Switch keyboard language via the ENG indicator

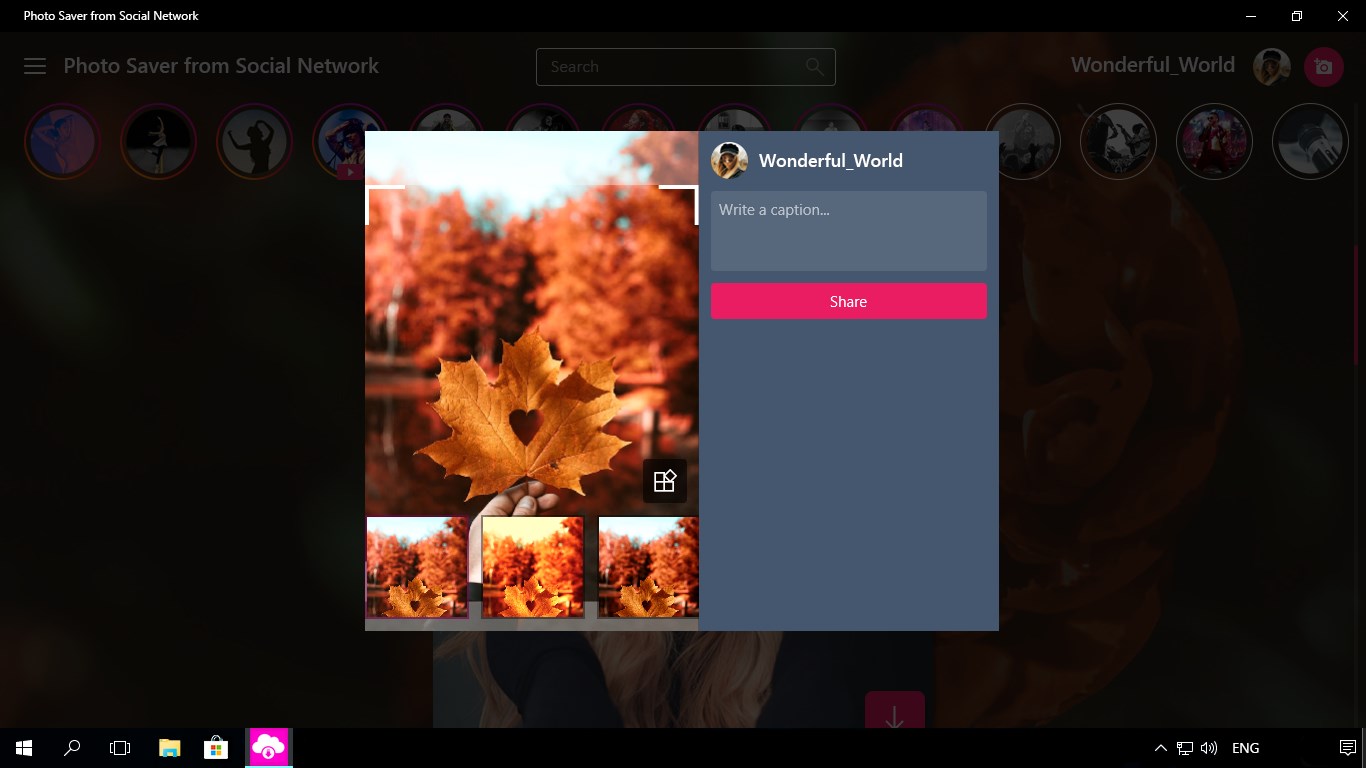pos(1245,747)
